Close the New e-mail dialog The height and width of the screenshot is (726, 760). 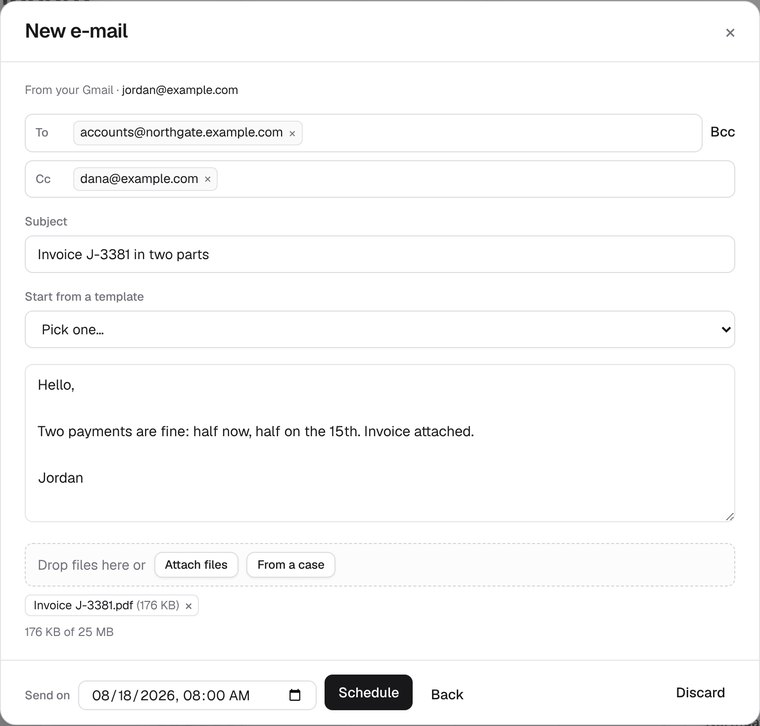(729, 32)
